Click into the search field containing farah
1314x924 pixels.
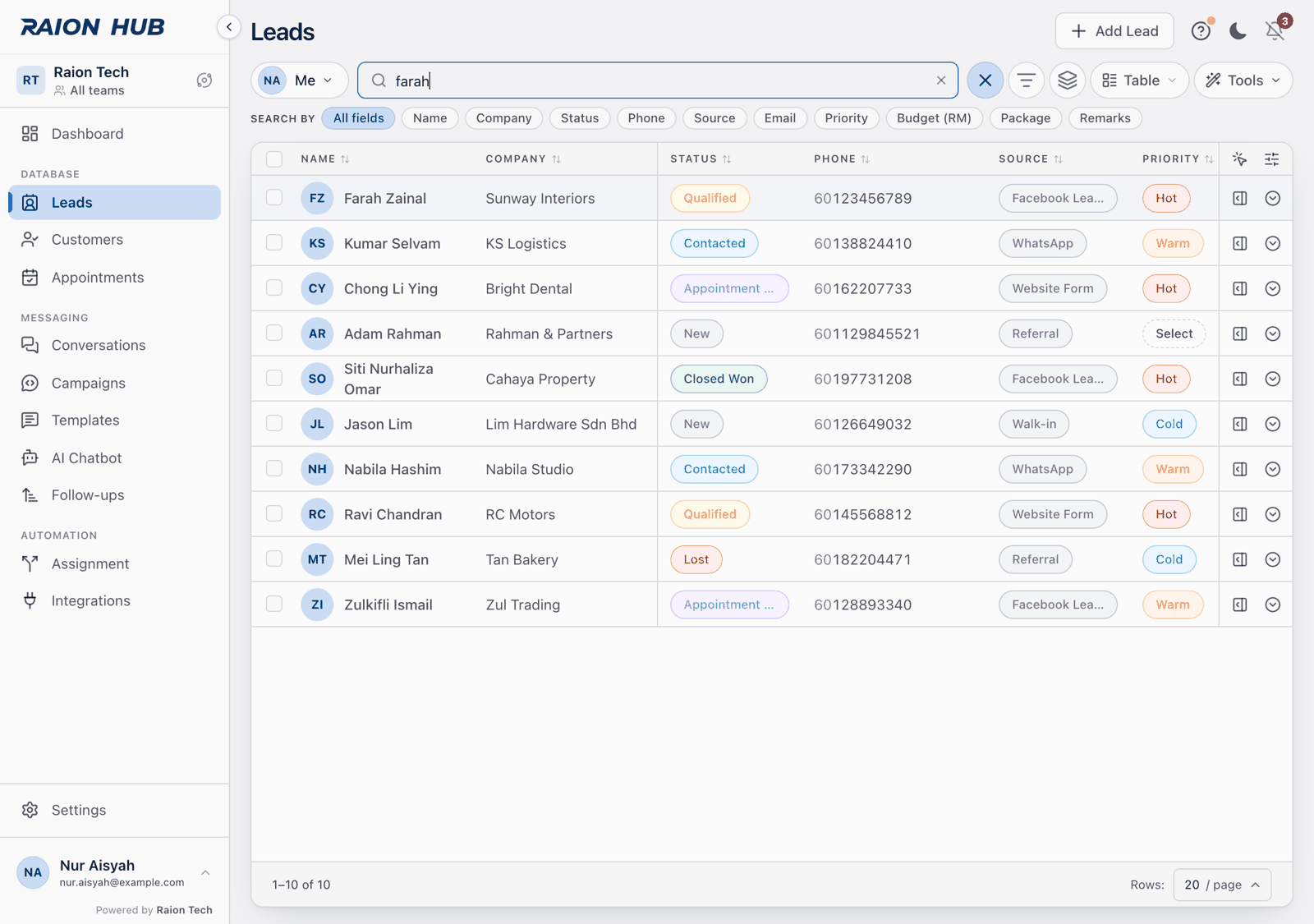(x=657, y=80)
